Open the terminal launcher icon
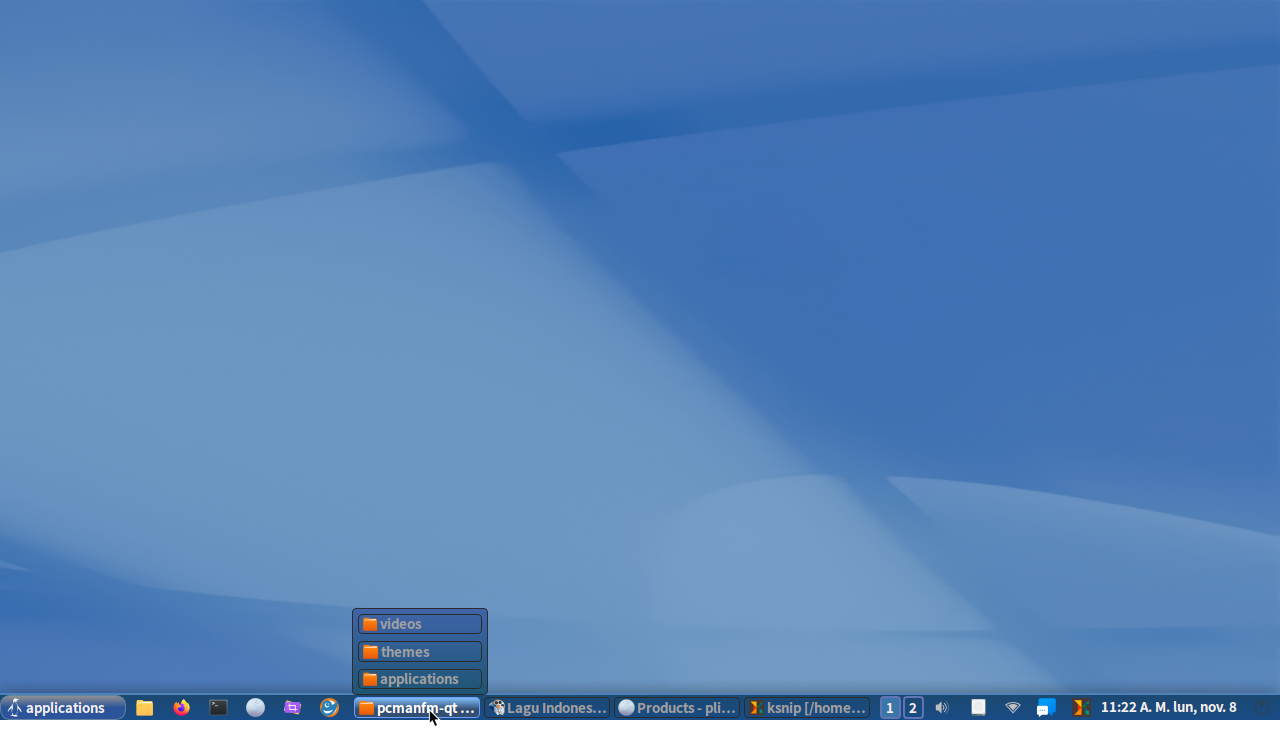This screenshot has width=1280, height=730. pyautogui.click(x=218, y=708)
